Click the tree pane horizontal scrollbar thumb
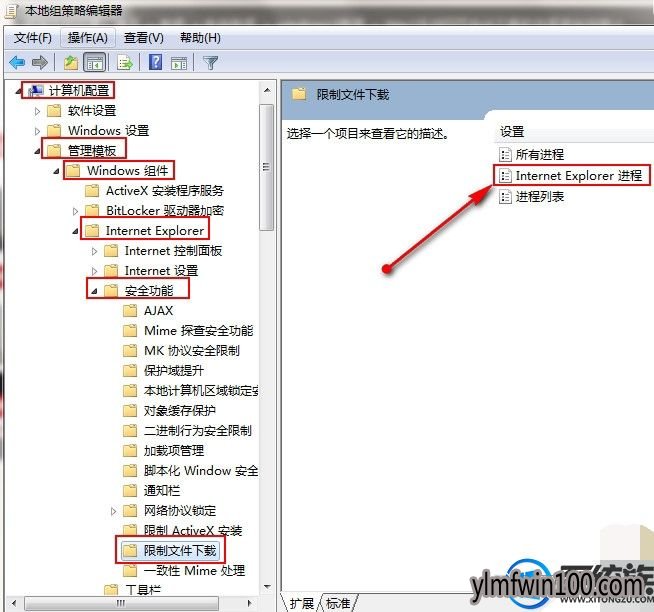 point(121,603)
